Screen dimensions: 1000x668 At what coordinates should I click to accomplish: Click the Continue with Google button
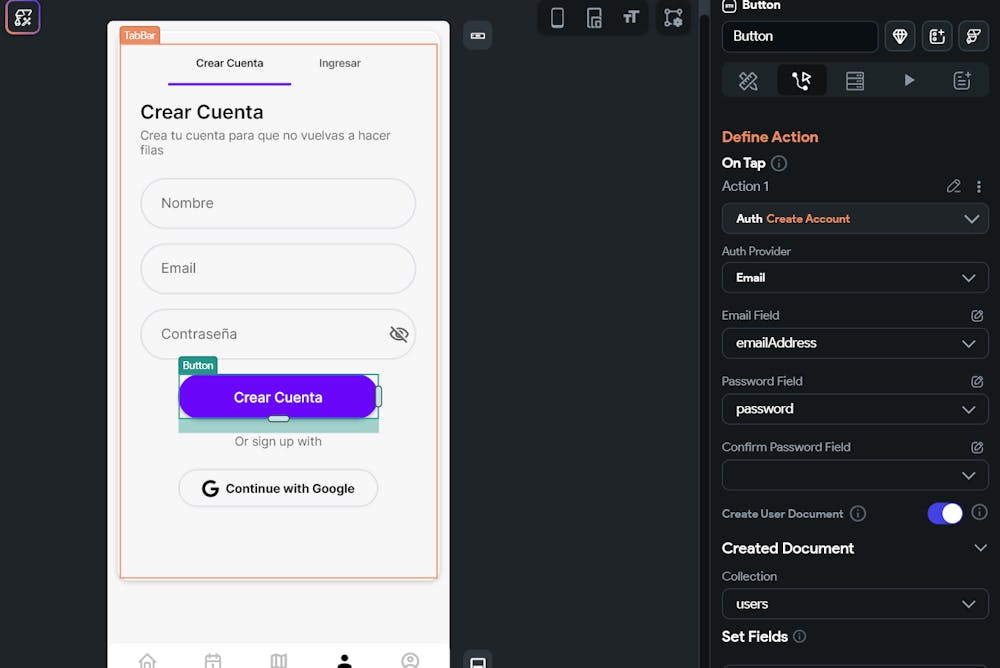pos(278,489)
